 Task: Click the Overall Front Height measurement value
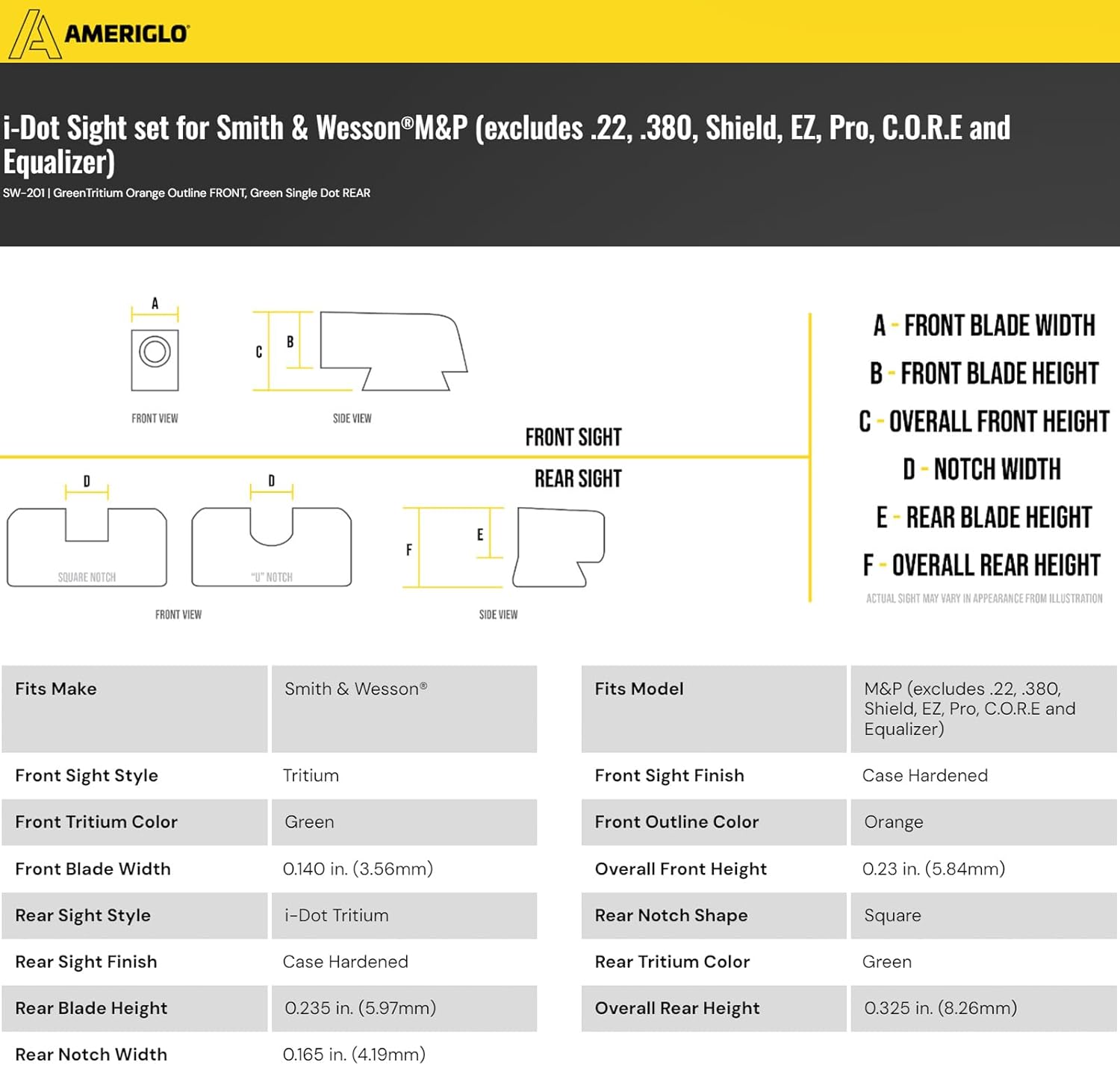[933, 869]
